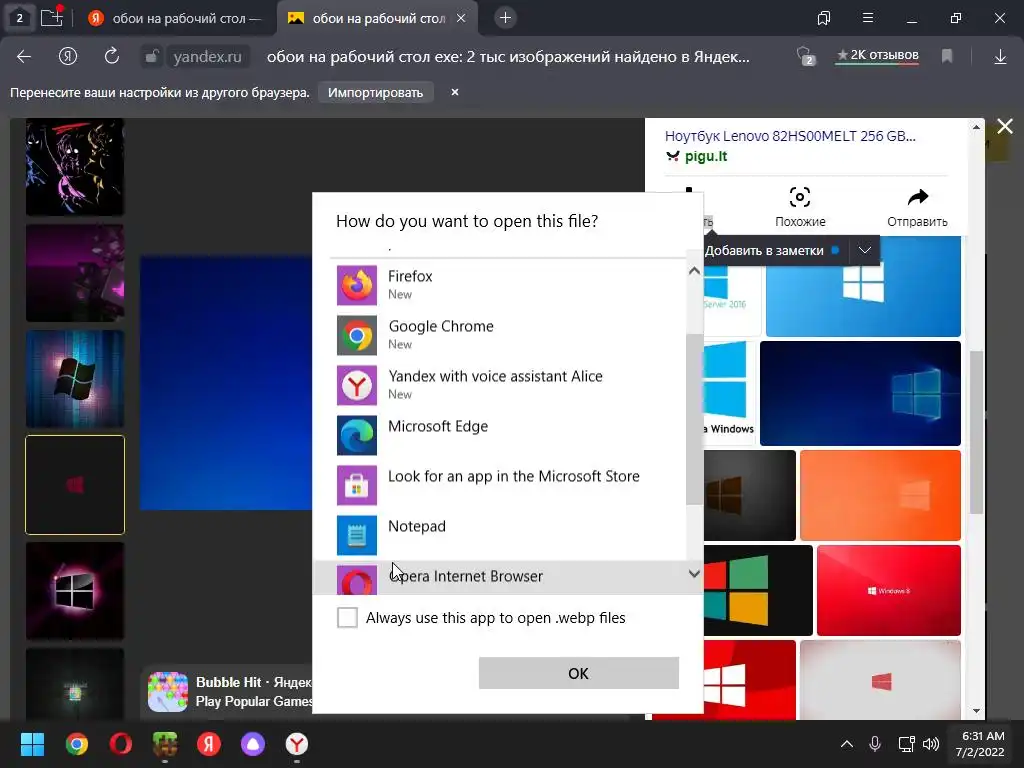This screenshot has width=1024, height=768.
Task: Click the new-tab-group icon with red dot
Action: point(52,17)
